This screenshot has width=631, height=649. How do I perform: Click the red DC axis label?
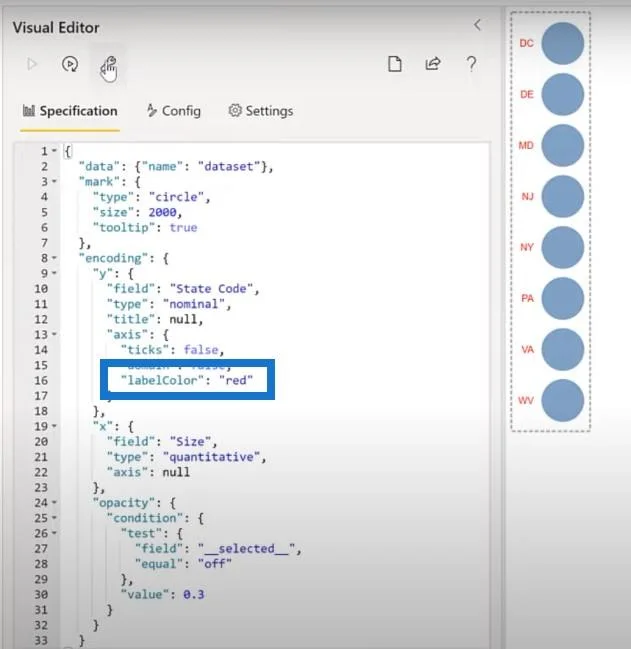click(526, 43)
